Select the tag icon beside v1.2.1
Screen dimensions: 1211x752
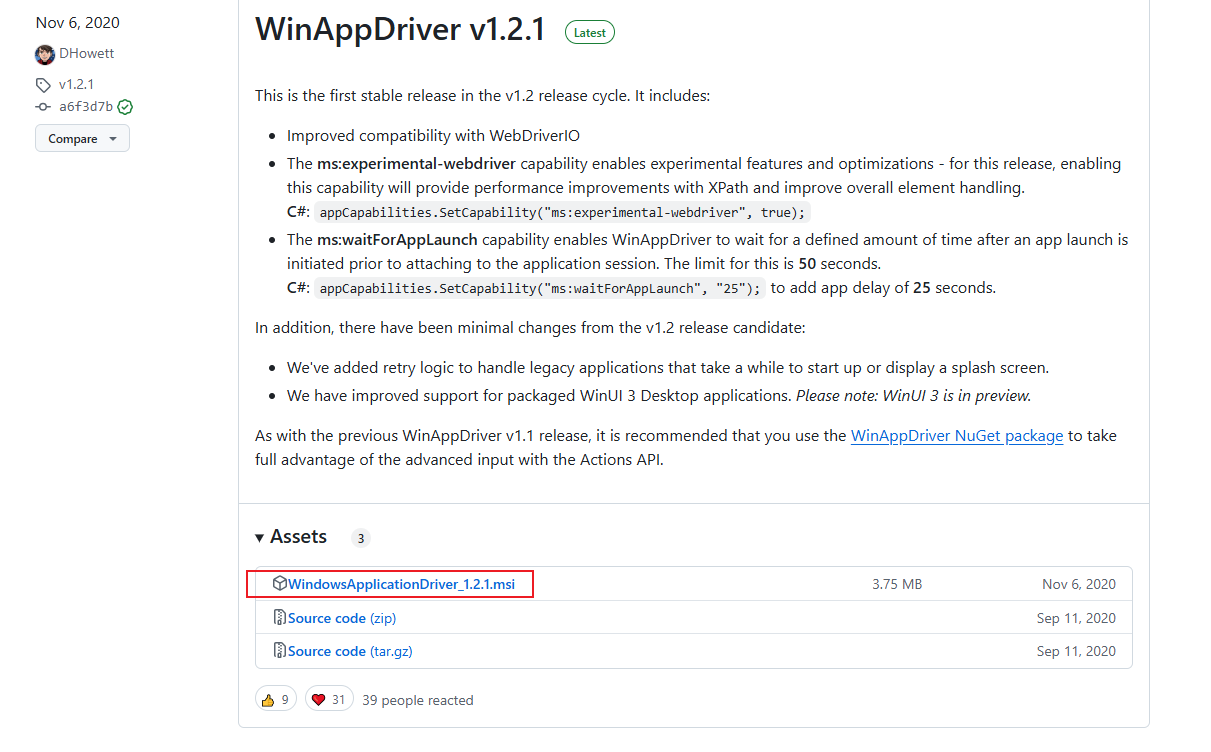click(43, 84)
